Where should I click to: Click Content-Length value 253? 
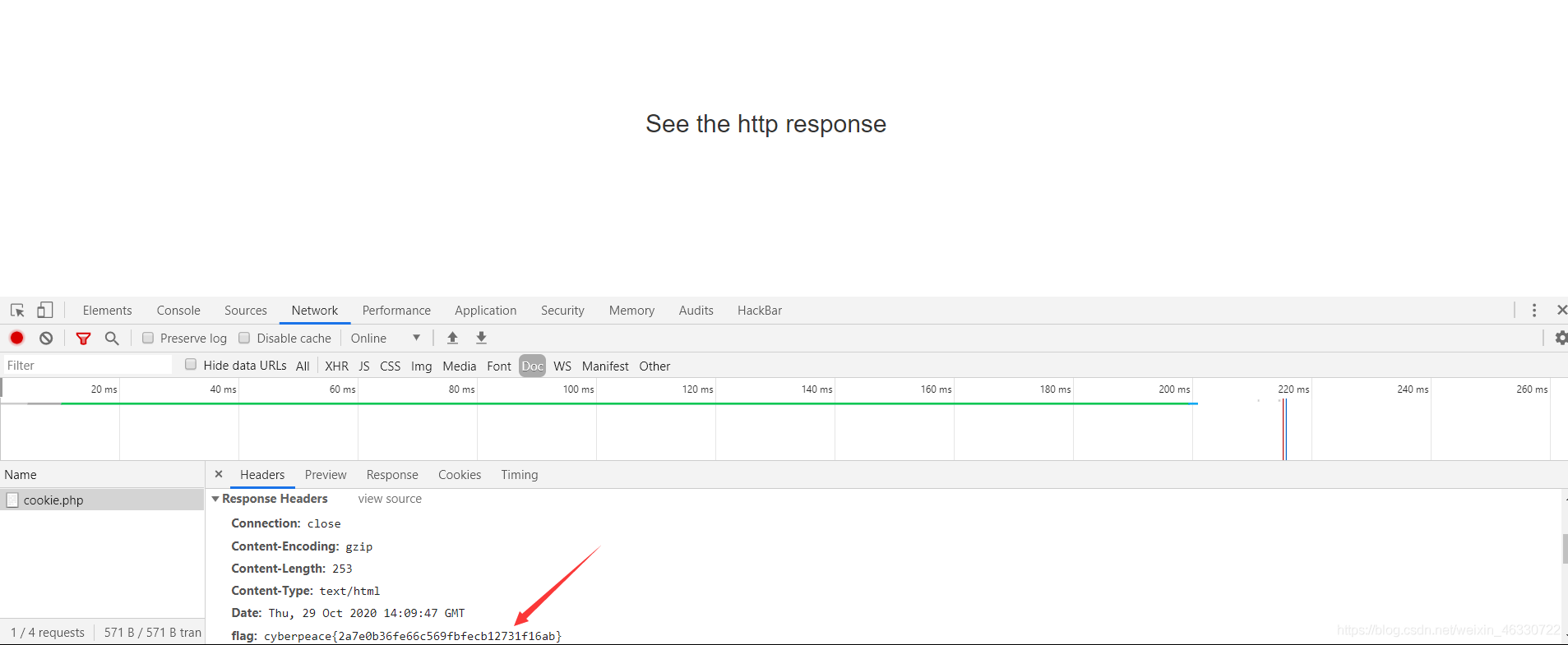point(342,569)
